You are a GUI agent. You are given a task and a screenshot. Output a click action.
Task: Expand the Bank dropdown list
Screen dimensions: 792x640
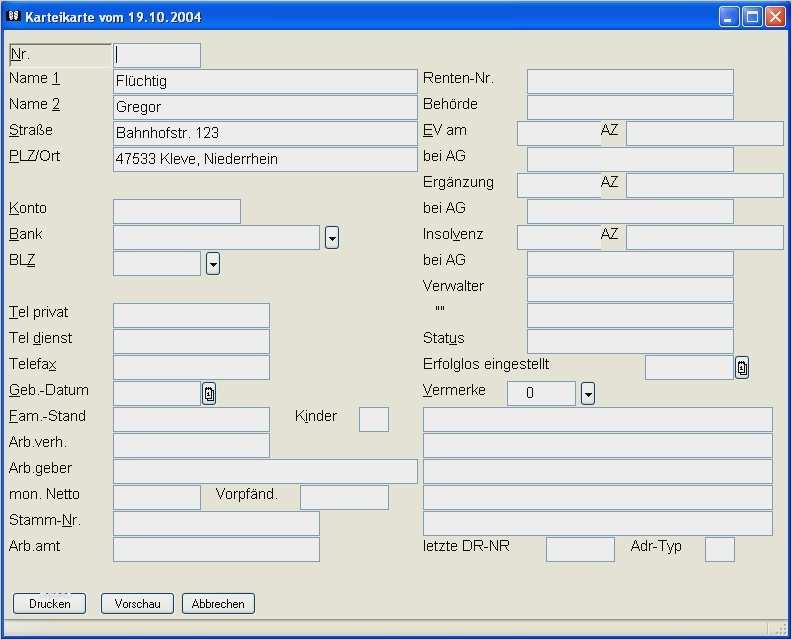tap(331, 237)
